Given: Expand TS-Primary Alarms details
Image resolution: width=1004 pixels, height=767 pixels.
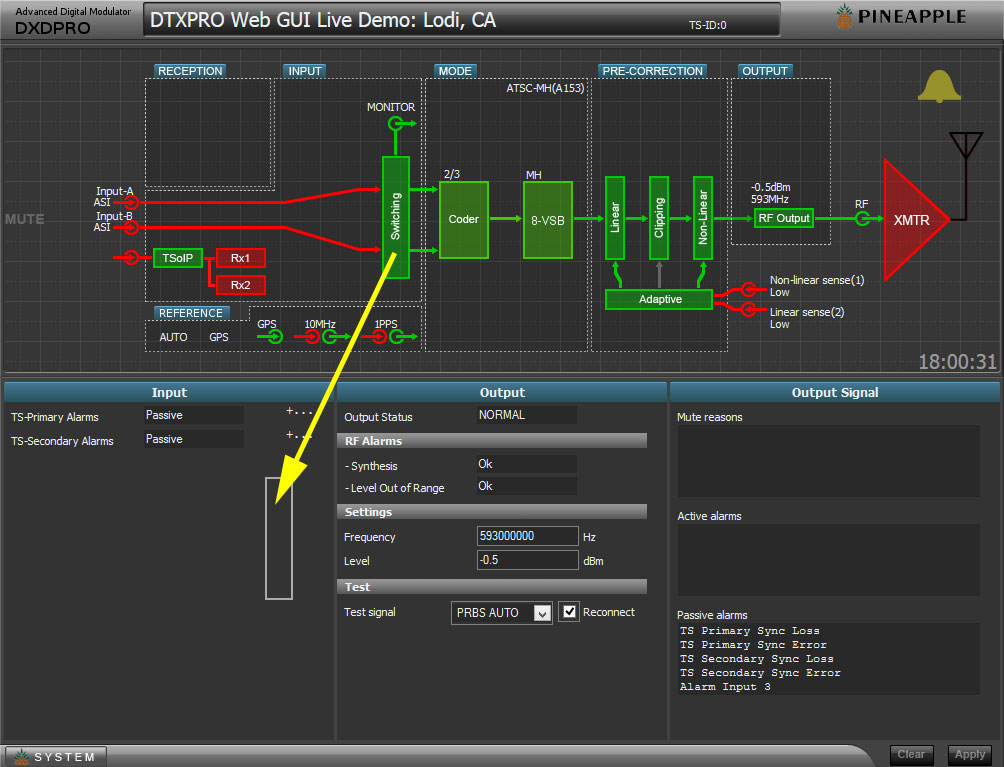Looking at the screenshot, I should [299, 411].
